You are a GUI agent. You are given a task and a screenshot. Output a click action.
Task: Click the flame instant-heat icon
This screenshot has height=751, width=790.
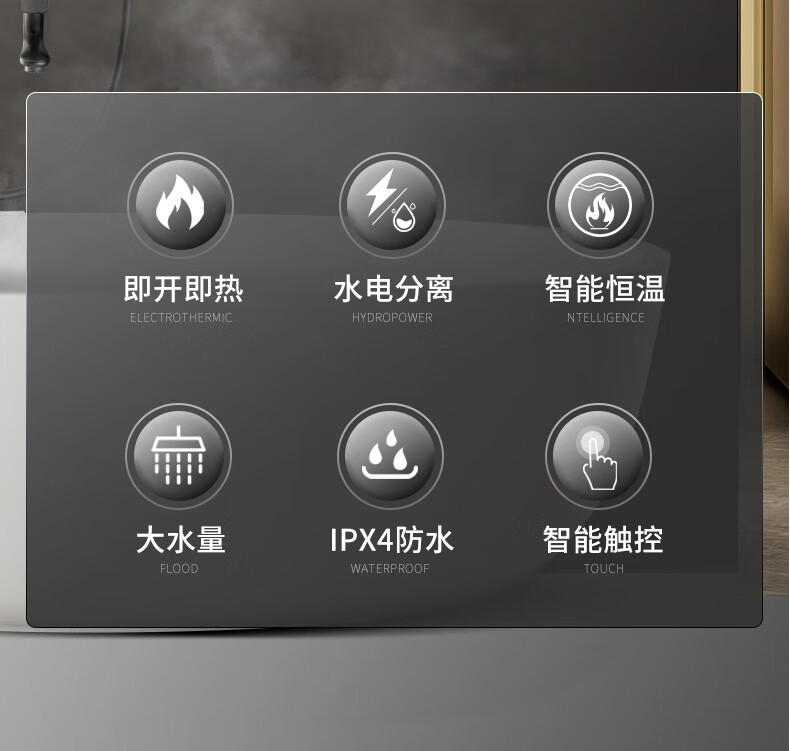[180, 205]
